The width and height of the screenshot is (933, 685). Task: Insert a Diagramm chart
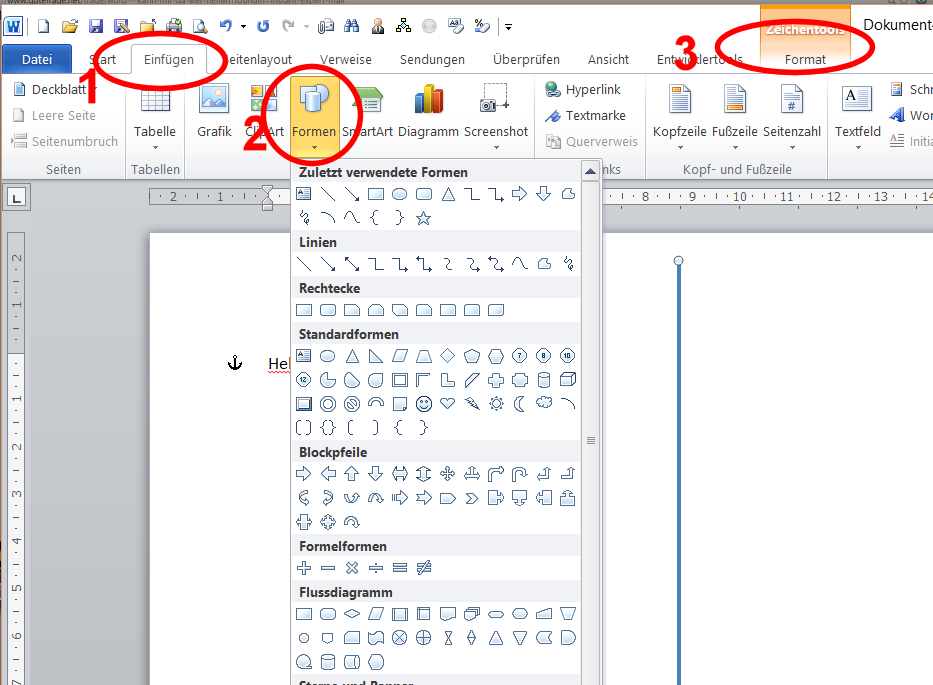[x=428, y=112]
